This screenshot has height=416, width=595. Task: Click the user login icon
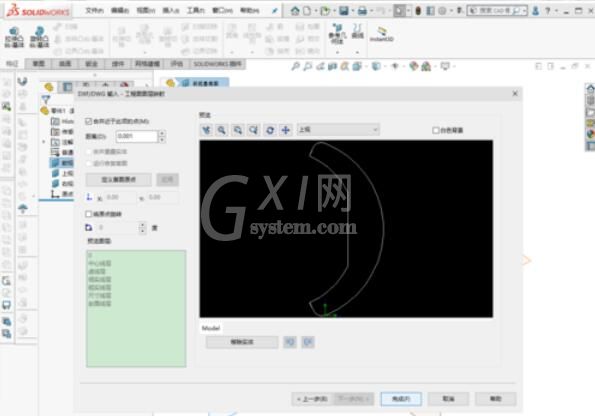point(535,11)
